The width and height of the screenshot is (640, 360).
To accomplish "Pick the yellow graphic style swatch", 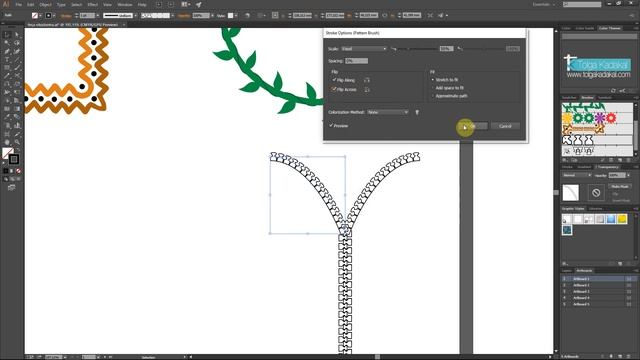I will click(x=622, y=219).
